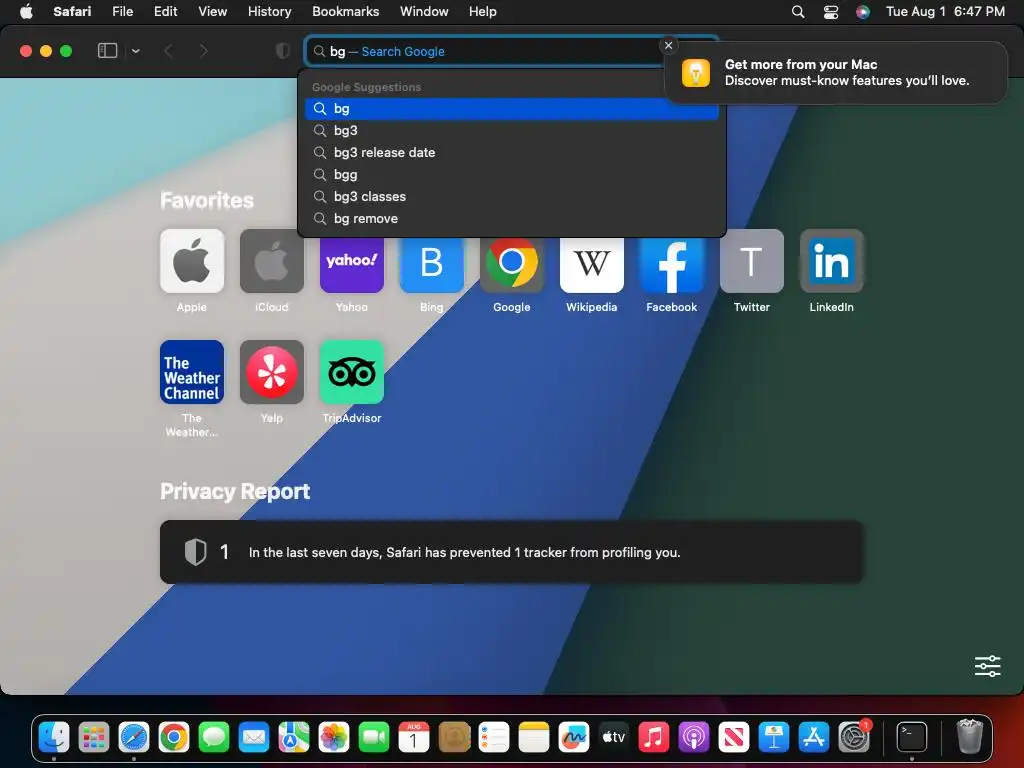Open Launchpad from the Dock
1024x768 pixels.
[94, 737]
